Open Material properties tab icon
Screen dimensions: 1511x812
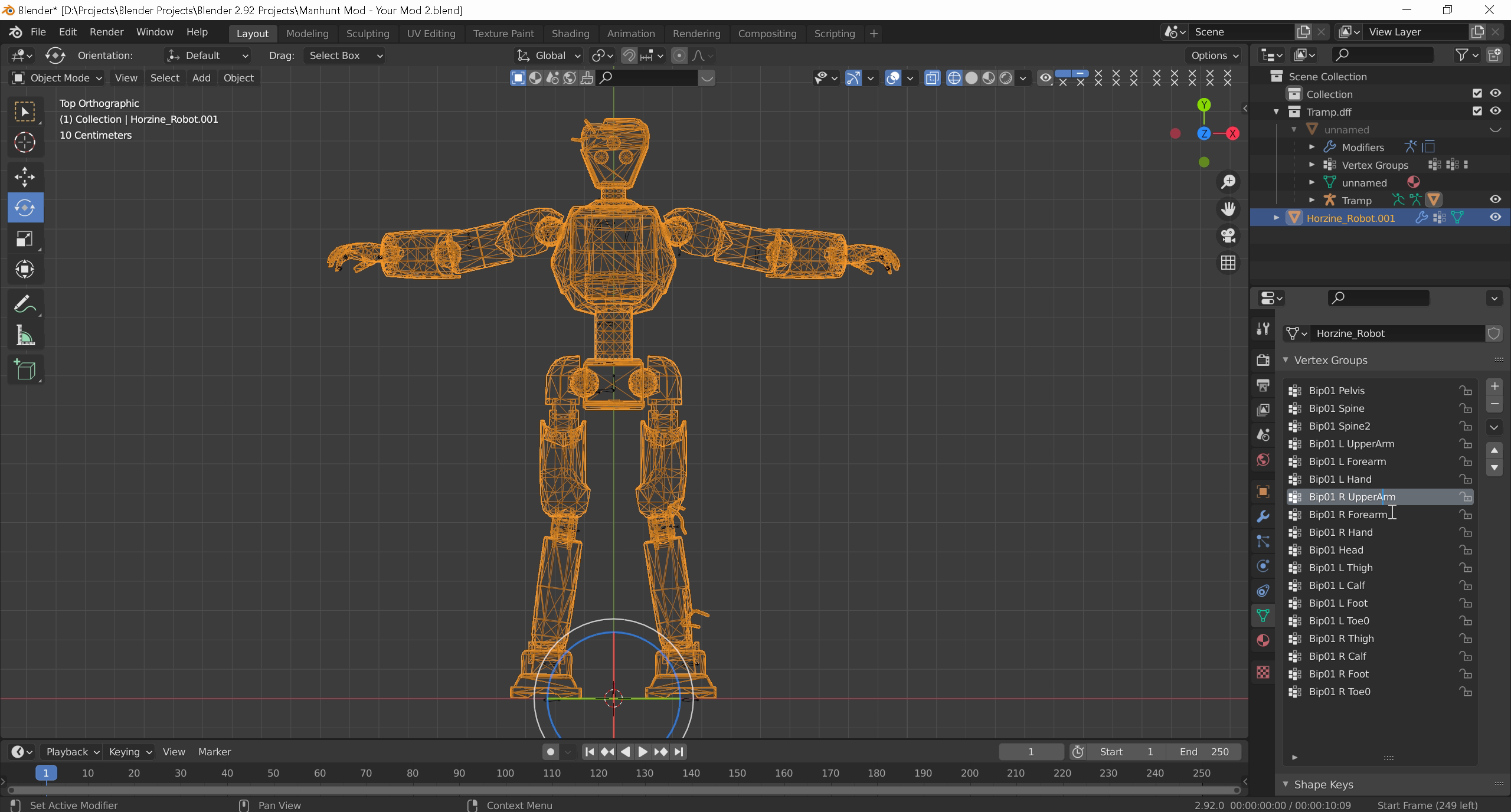1263,641
